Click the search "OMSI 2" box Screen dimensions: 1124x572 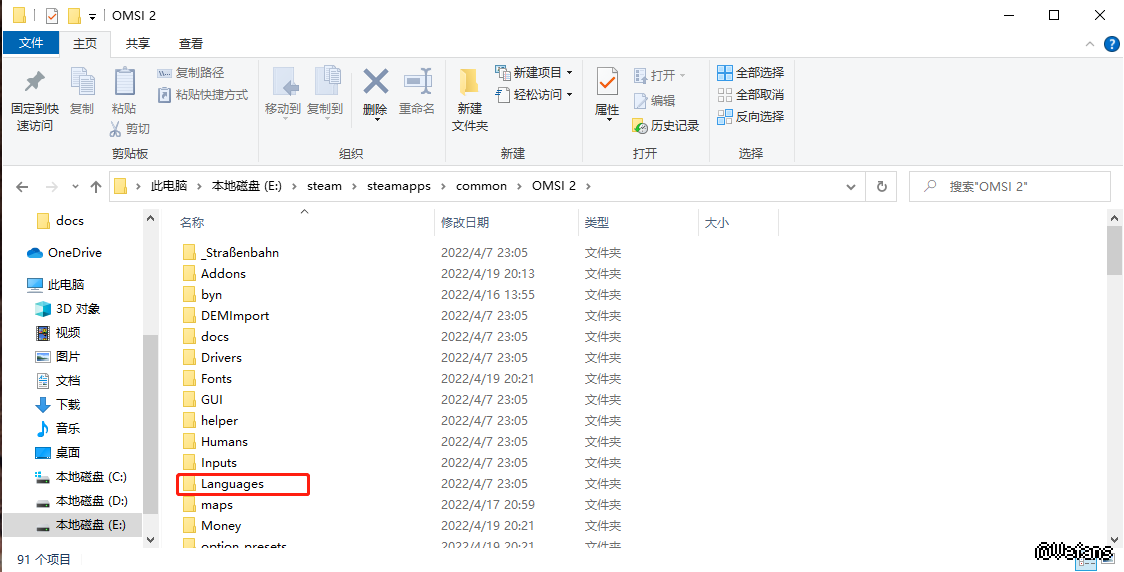pos(1009,186)
